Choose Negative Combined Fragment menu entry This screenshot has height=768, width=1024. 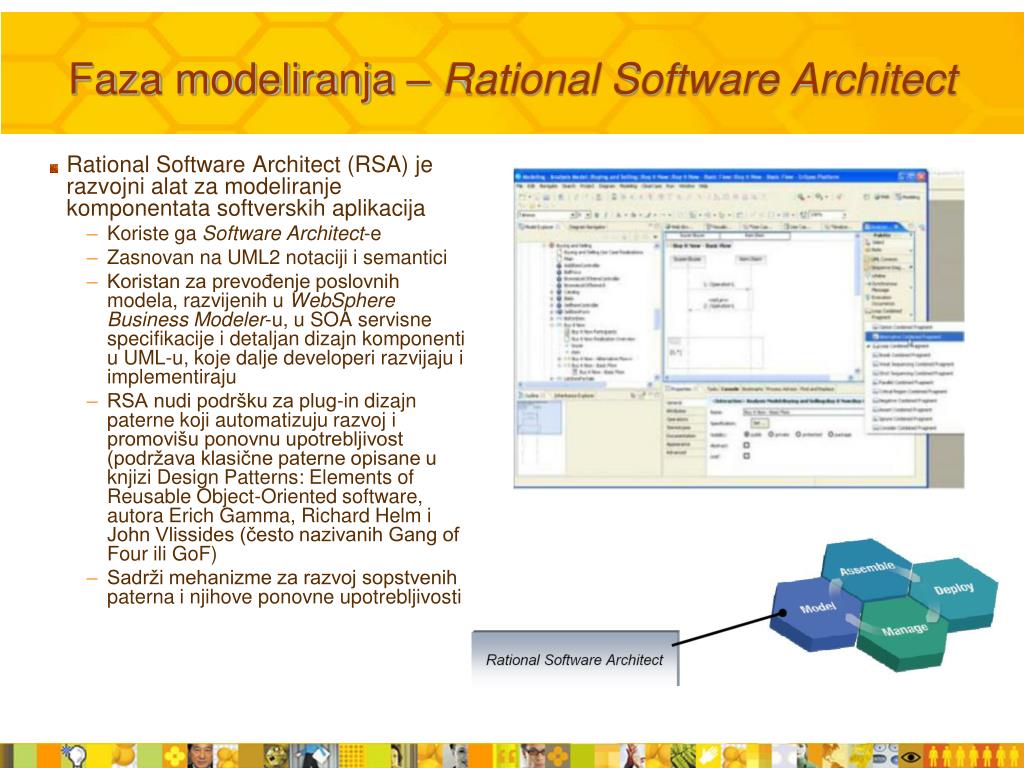(905, 400)
